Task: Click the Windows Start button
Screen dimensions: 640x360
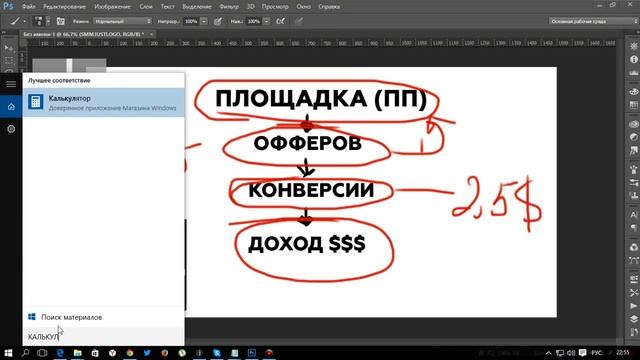Action: [x=8, y=353]
